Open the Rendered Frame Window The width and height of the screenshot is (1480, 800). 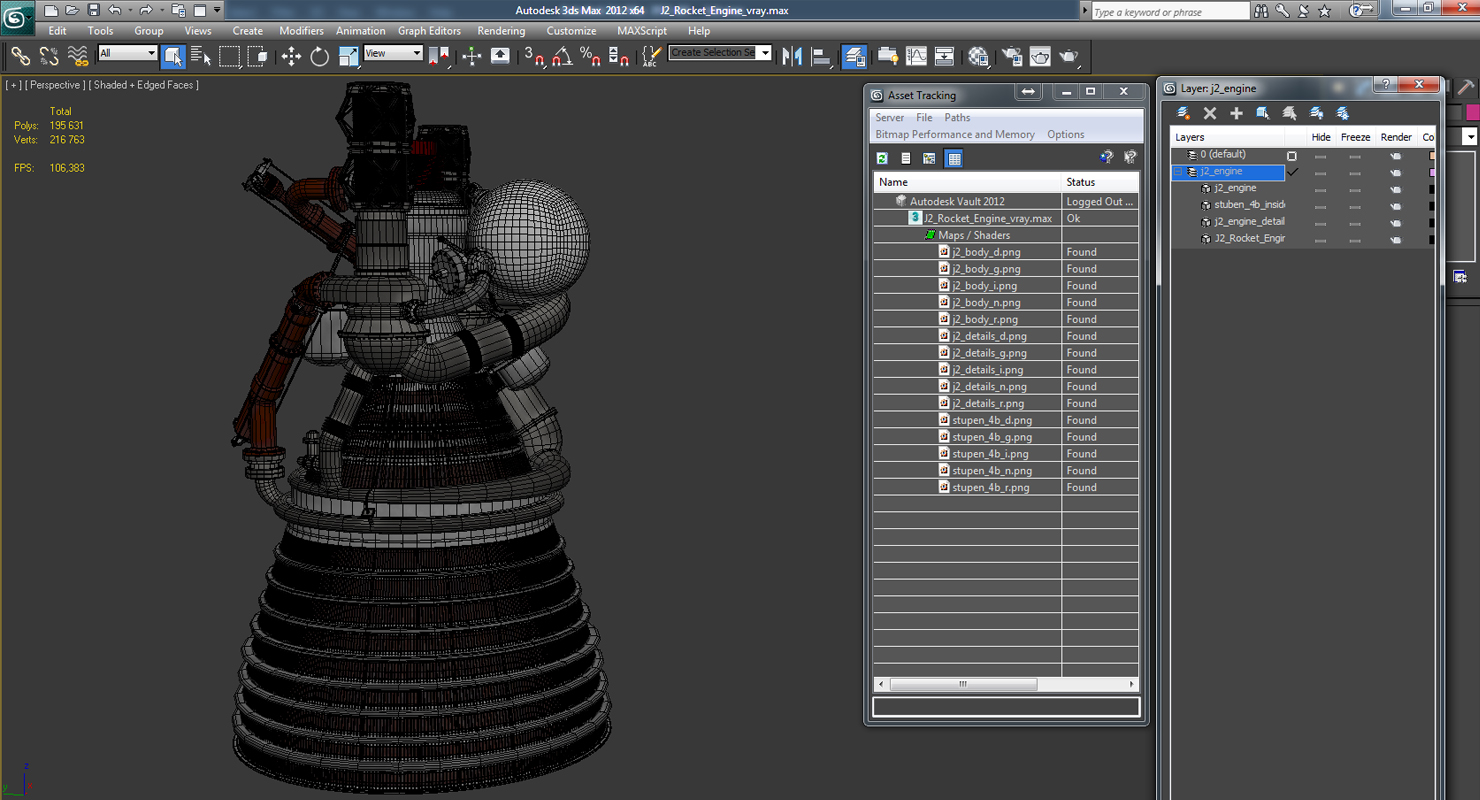[1041, 57]
